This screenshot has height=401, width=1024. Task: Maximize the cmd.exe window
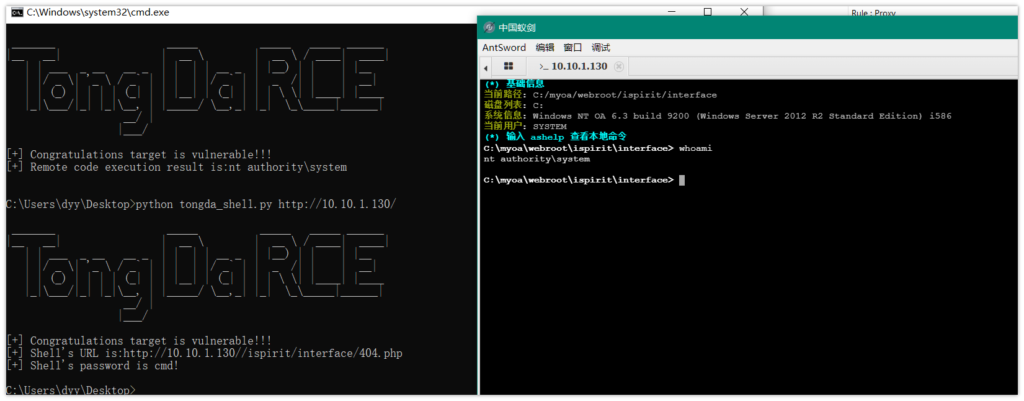point(708,12)
